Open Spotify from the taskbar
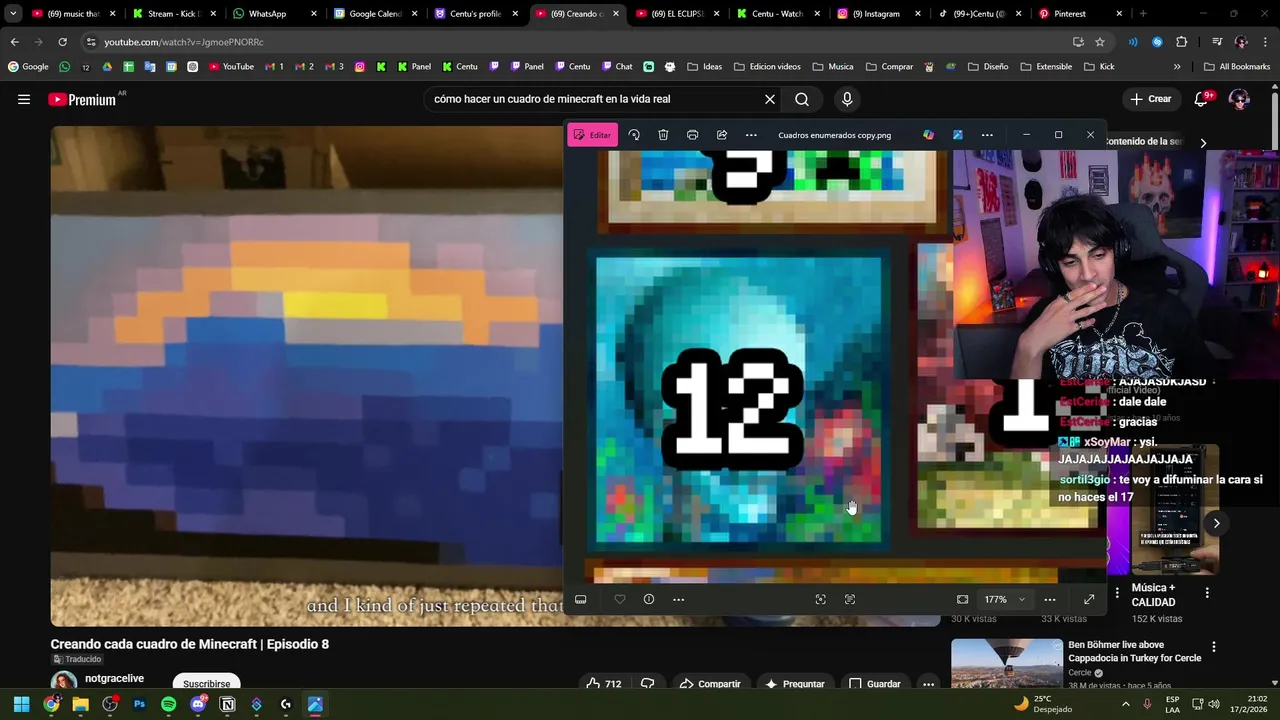 click(169, 704)
